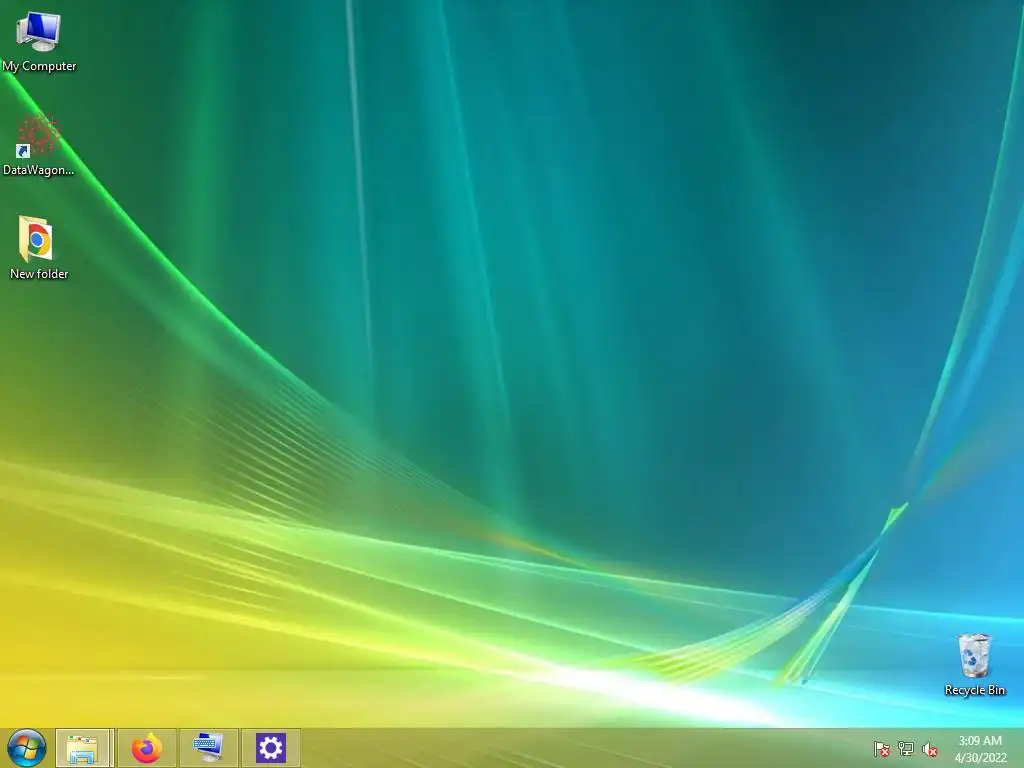
Task: Open File Explorer from the taskbar
Action: coord(83,748)
